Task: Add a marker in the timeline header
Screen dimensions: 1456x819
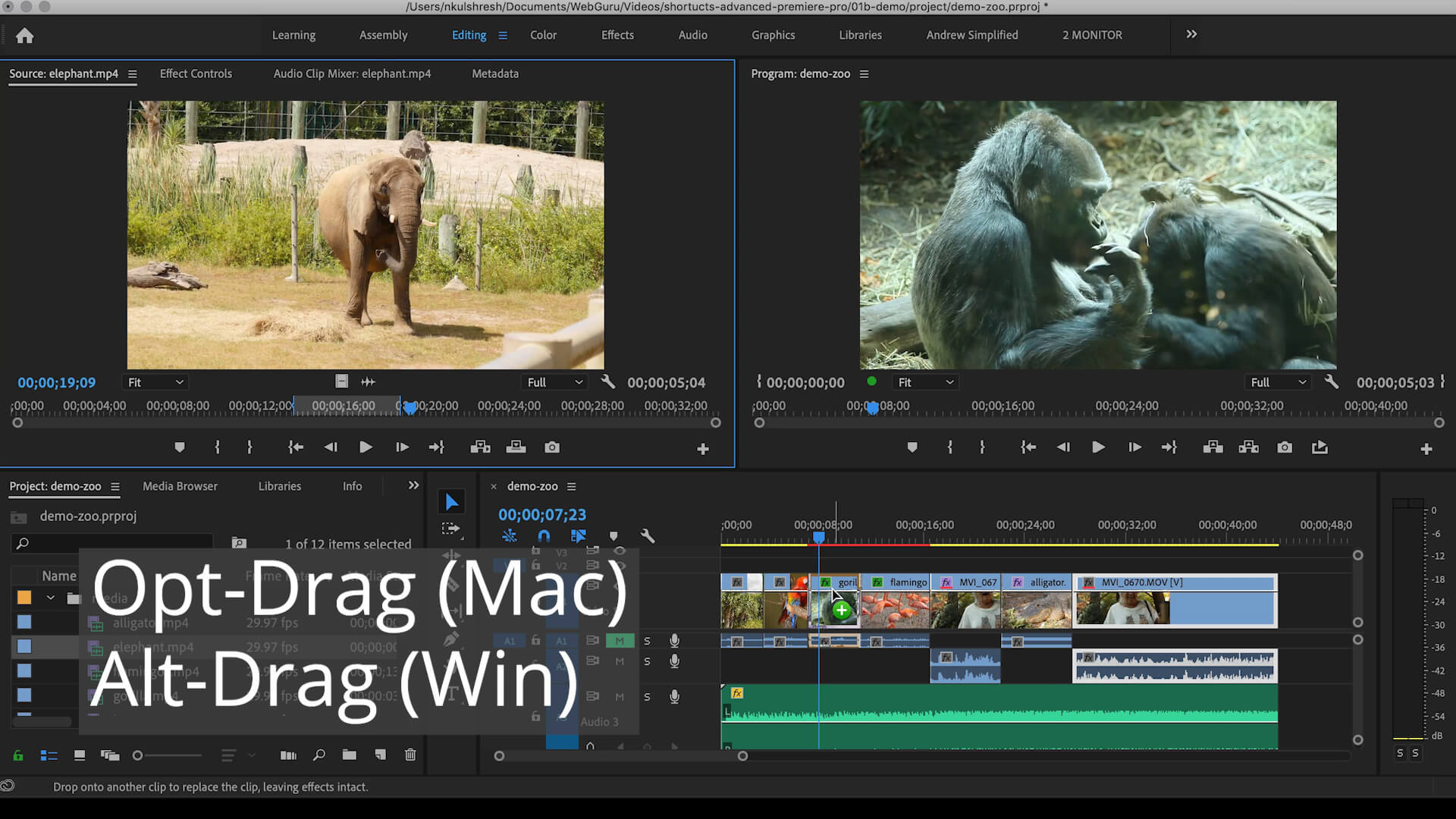Action: [613, 536]
